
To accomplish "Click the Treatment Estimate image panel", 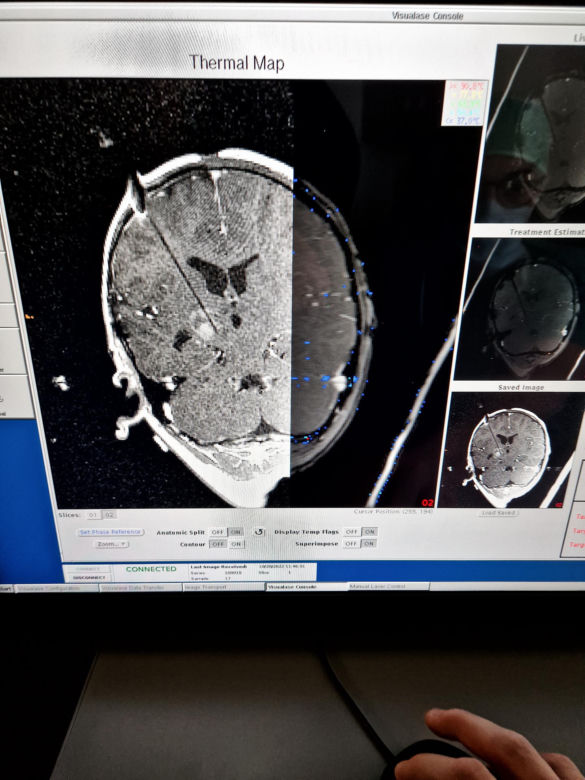I will pos(520,308).
